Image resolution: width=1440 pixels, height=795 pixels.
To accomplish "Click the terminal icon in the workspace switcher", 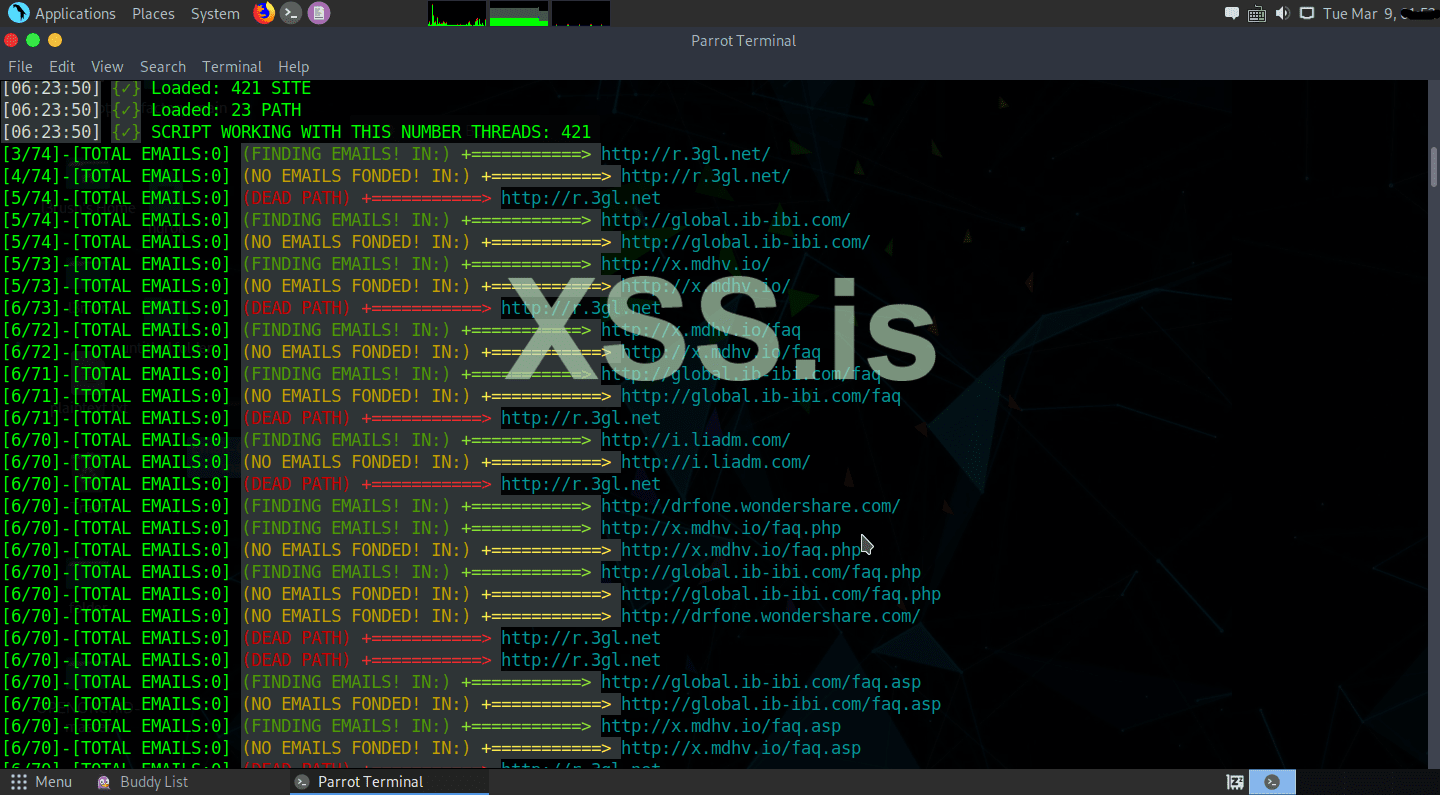I will point(1271,781).
